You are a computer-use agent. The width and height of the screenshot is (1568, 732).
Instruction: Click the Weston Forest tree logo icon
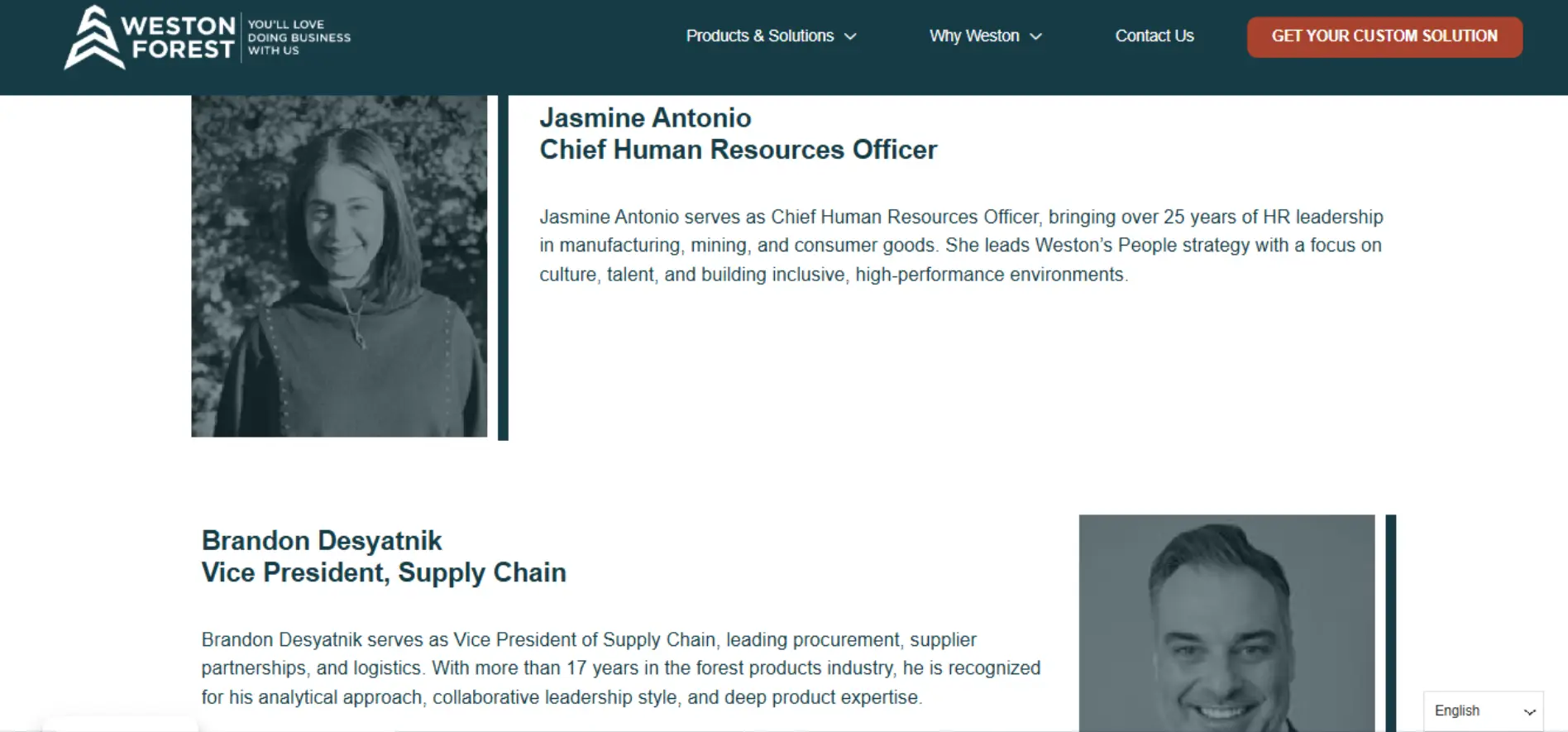93,38
